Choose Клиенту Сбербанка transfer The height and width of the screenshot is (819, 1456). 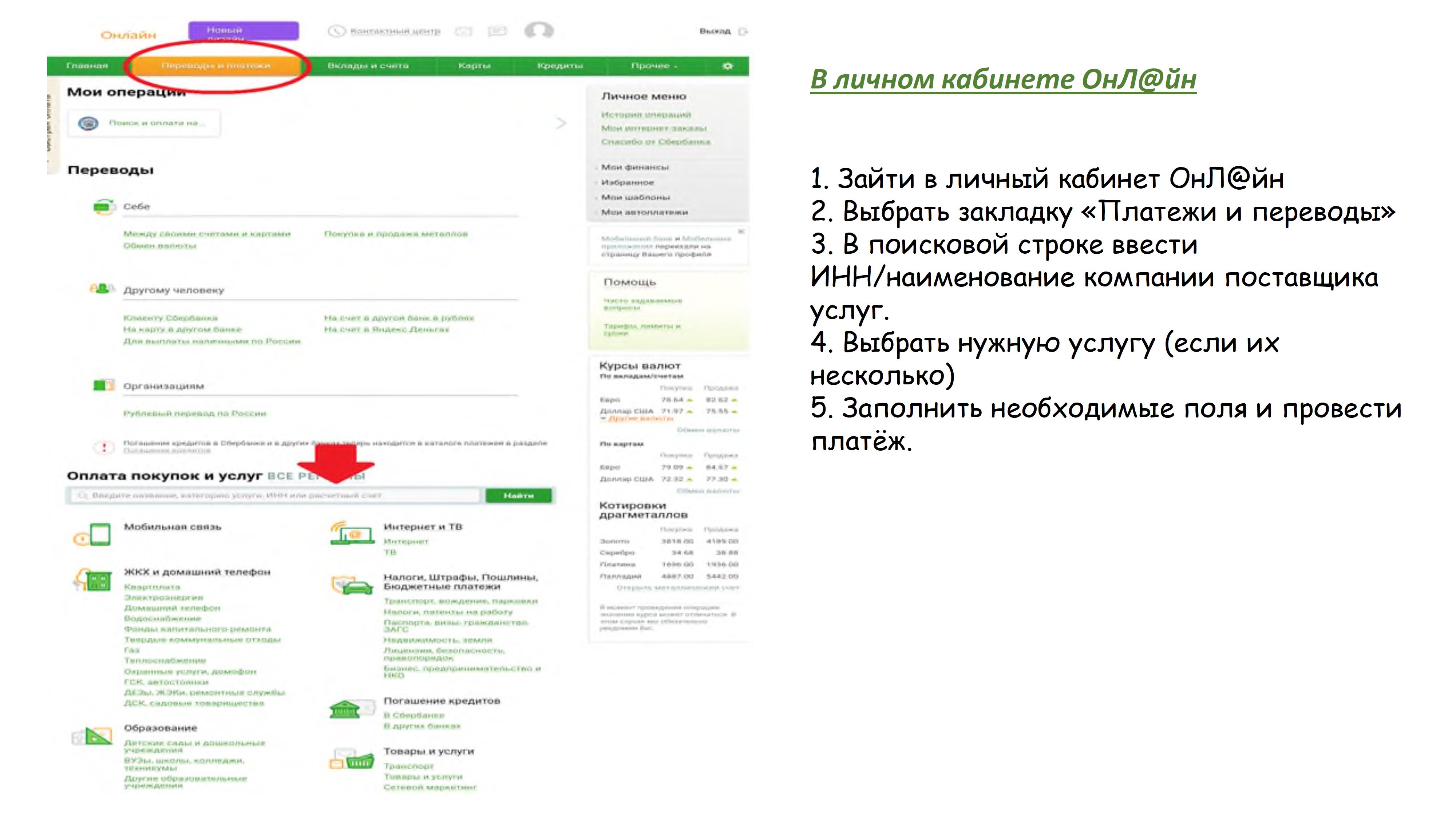170,318
